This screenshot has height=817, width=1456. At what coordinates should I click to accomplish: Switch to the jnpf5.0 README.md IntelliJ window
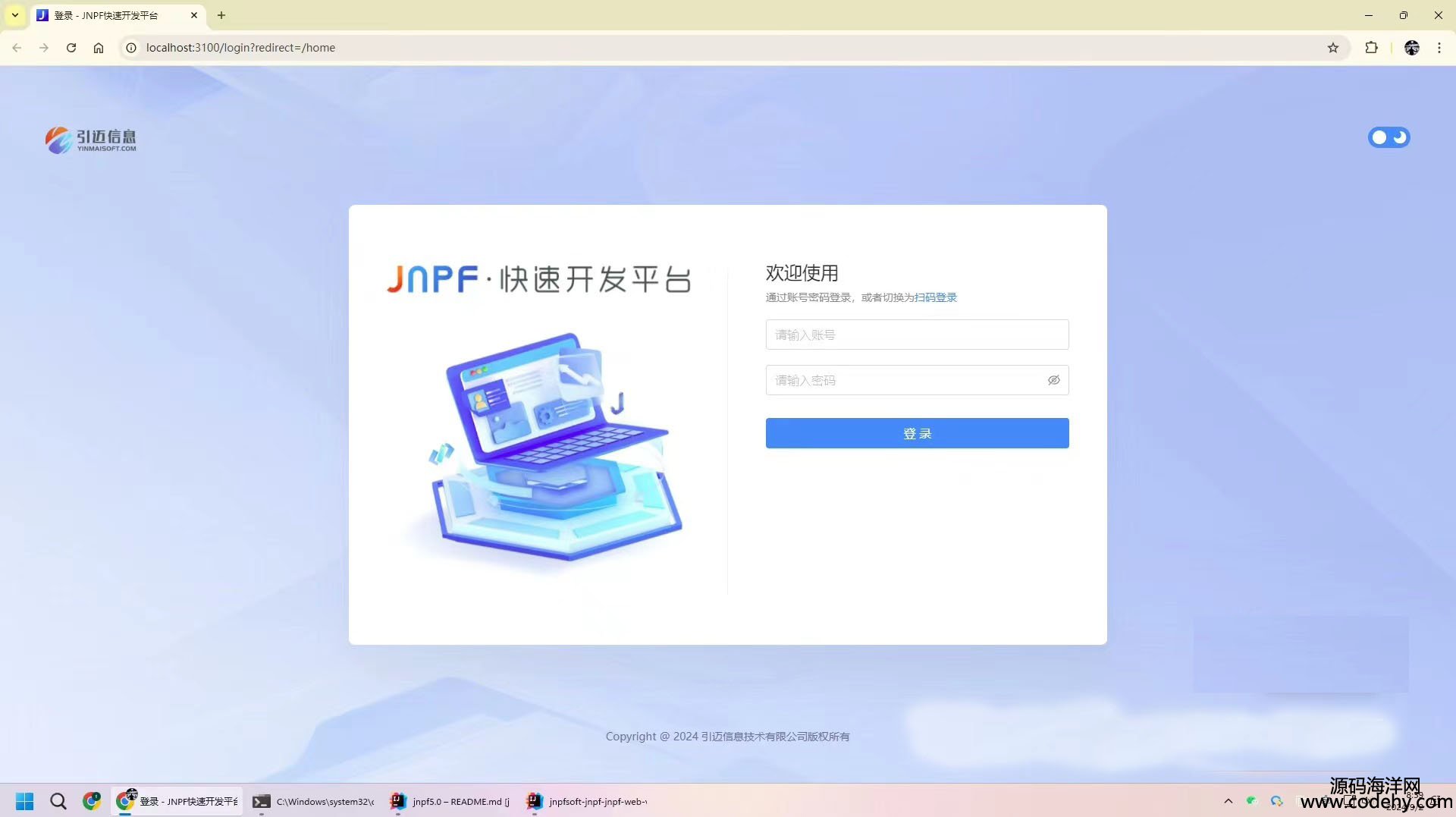coord(450,801)
